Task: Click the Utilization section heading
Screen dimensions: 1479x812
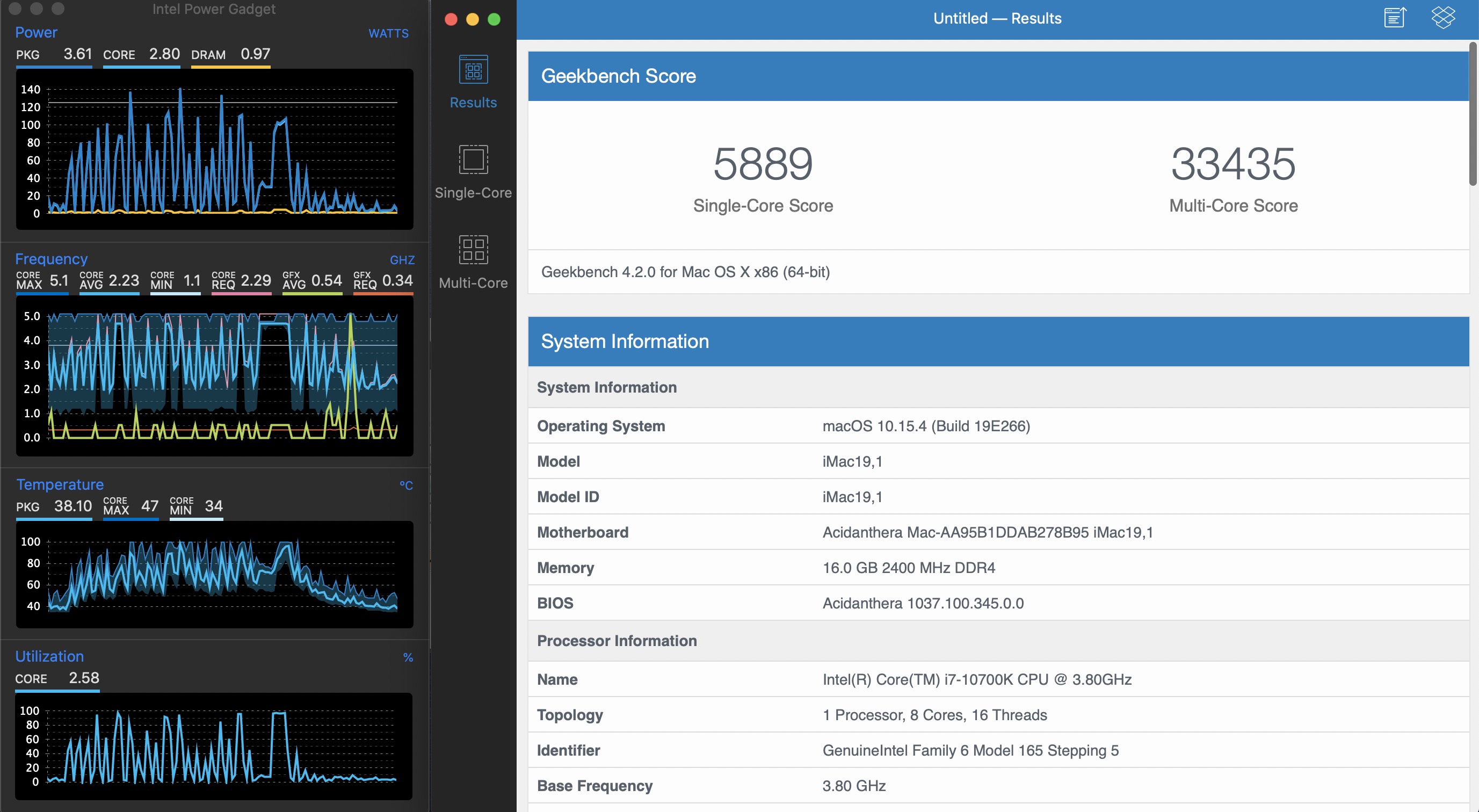Action: click(x=49, y=656)
